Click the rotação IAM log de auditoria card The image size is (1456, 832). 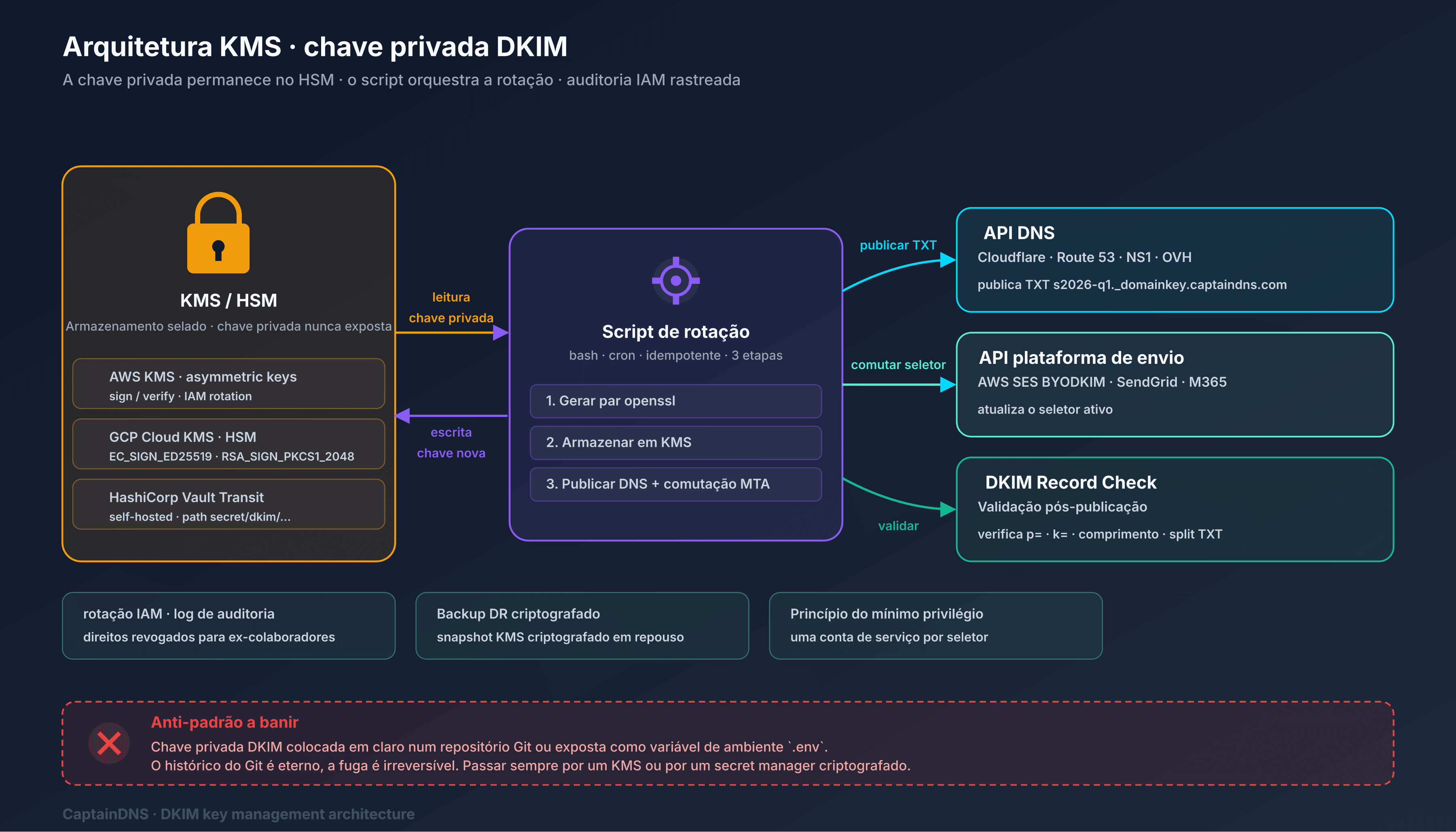229,626
